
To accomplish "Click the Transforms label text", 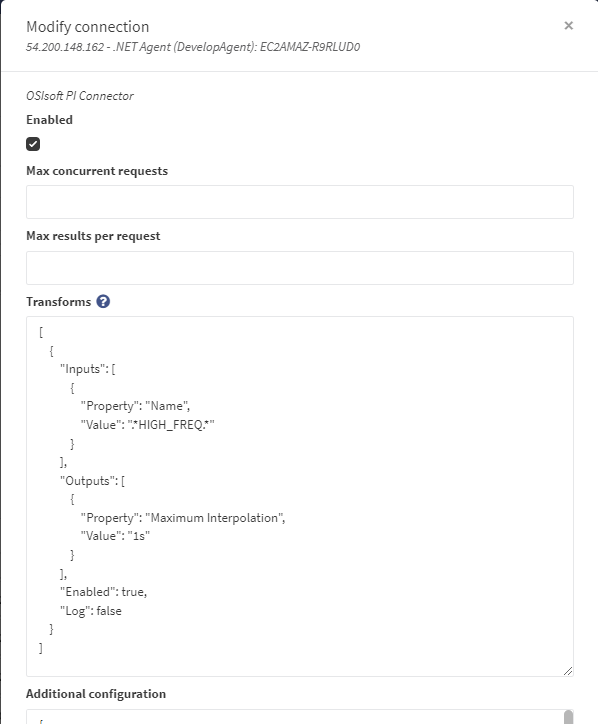I will pos(59,302).
